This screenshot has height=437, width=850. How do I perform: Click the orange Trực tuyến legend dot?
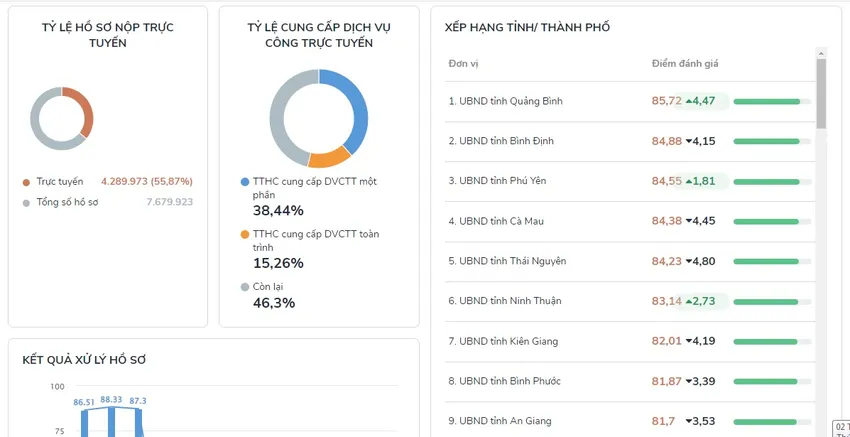click(26, 182)
